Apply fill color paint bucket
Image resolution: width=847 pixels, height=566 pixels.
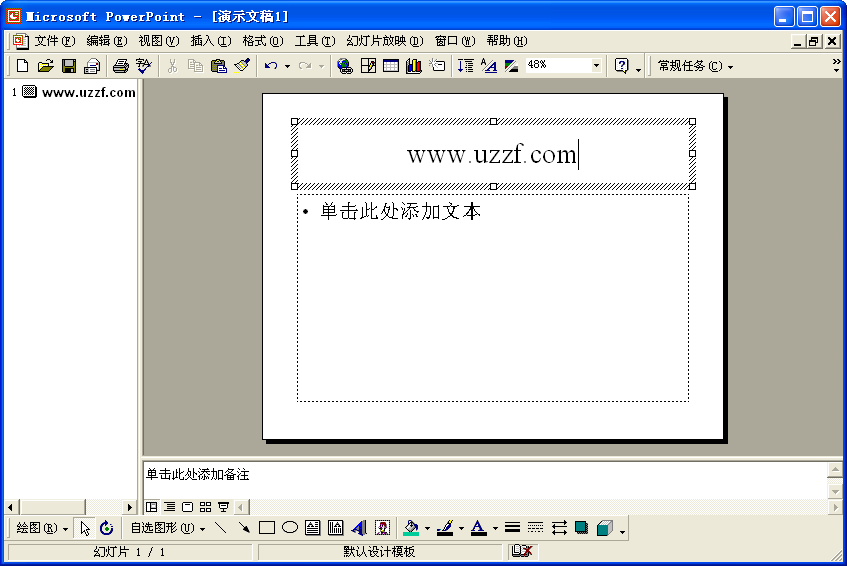[411, 528]
